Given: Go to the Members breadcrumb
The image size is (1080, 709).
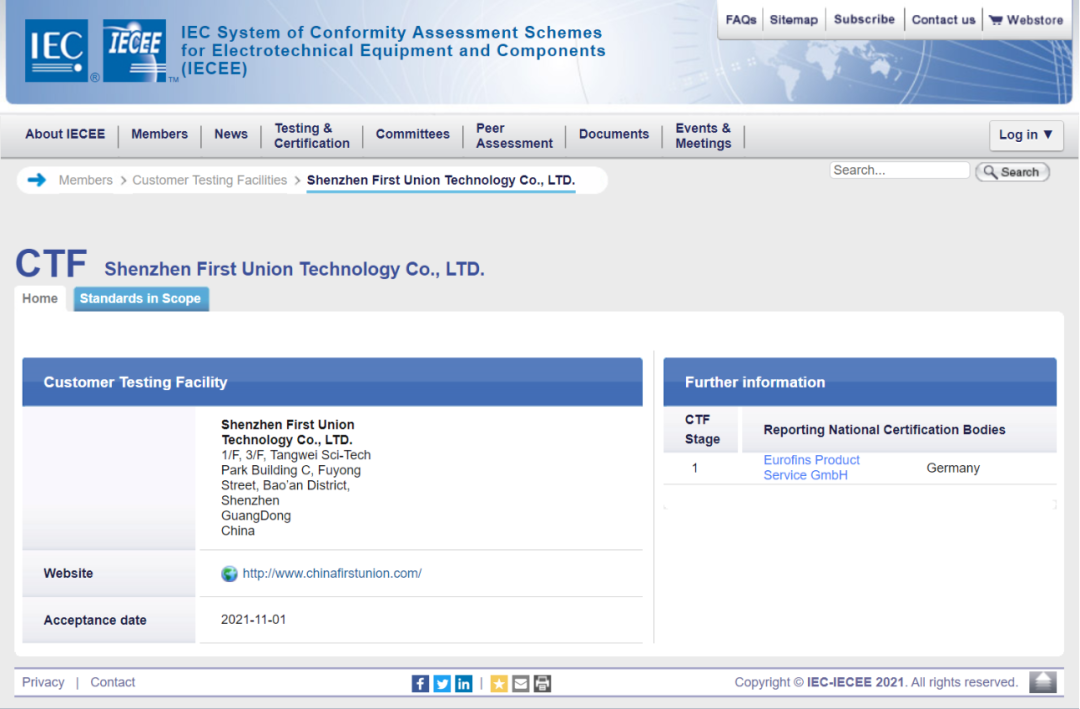Looking at the screenshot, I should (x=85, y=180).
